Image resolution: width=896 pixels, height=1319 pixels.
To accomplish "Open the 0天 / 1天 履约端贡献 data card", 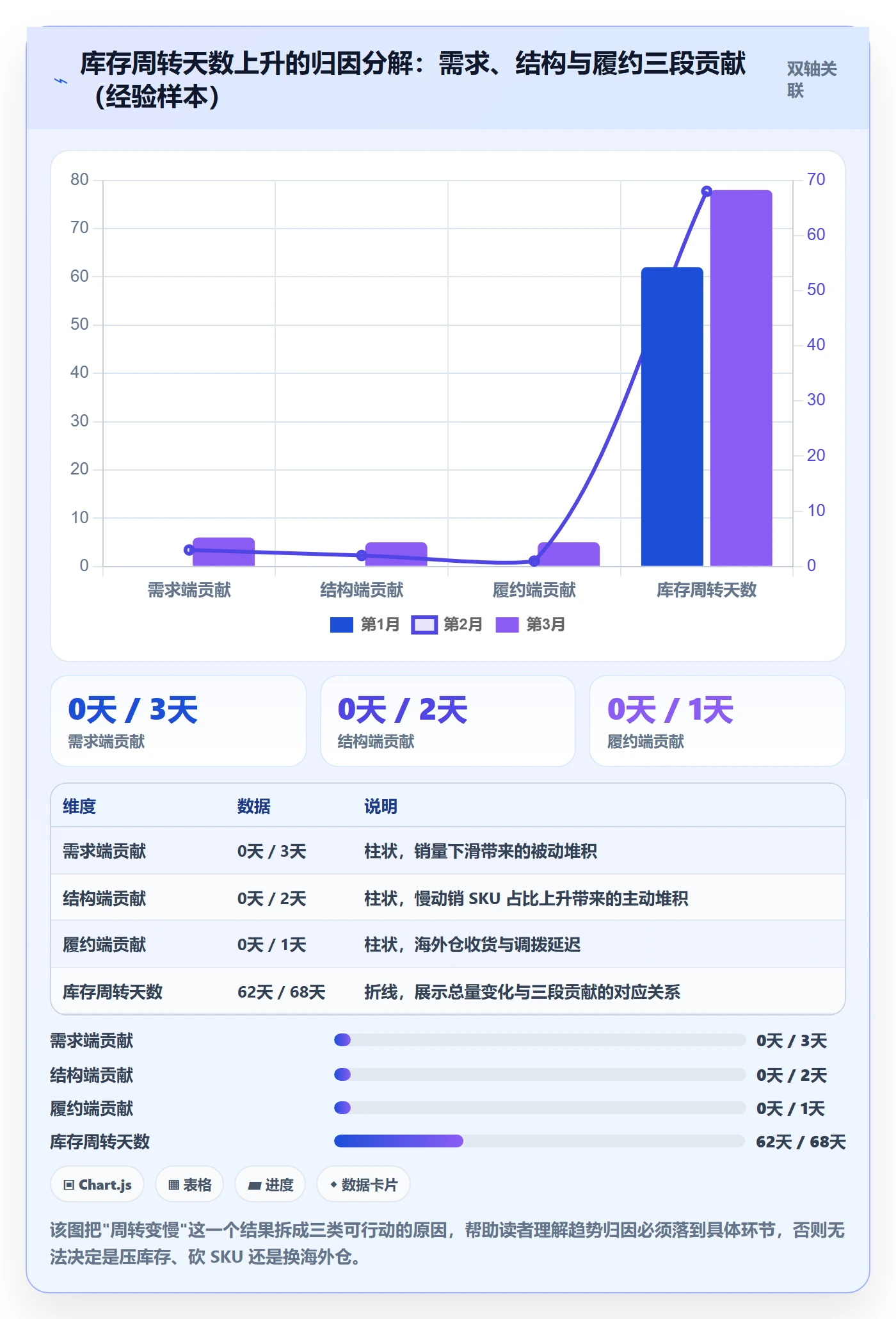I will tap(717, 721).
